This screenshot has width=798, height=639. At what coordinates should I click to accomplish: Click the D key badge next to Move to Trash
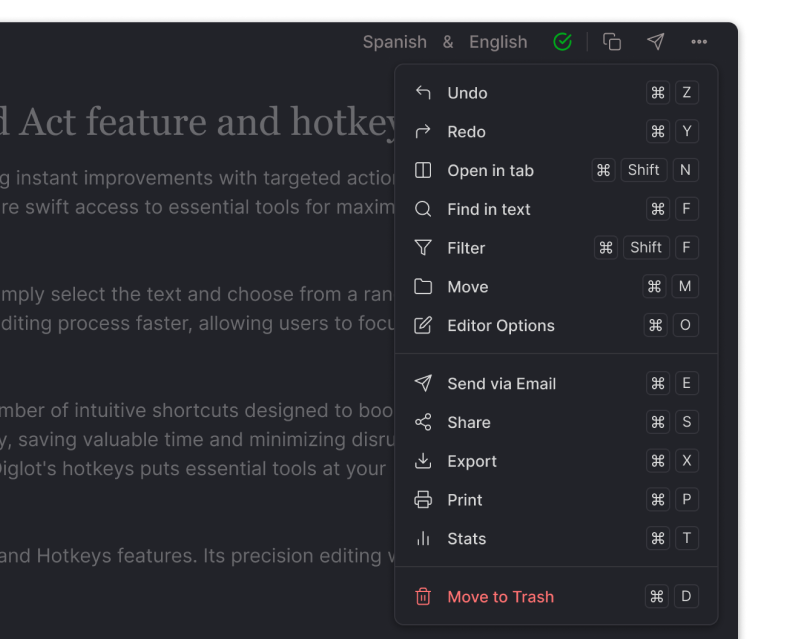(686, 596)
